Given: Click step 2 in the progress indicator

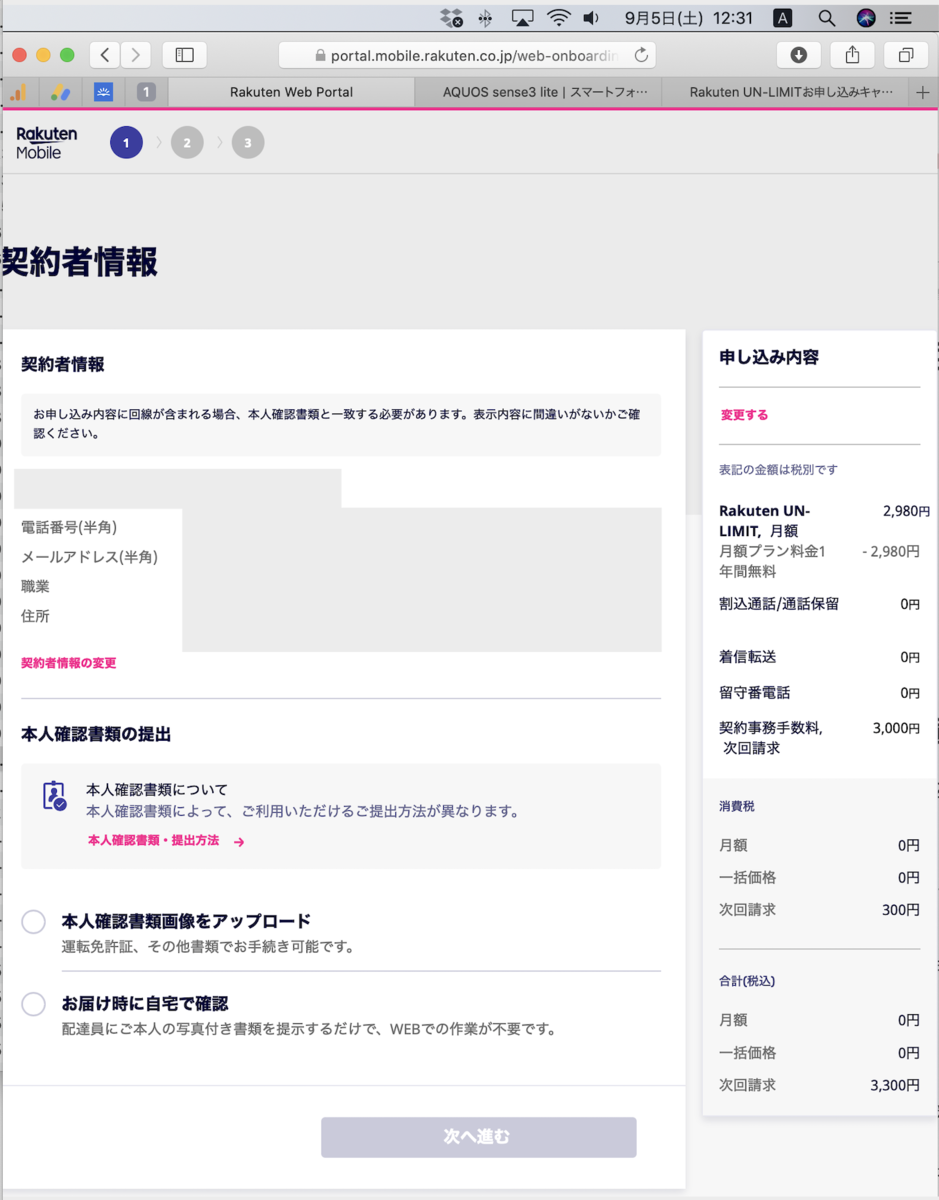Looking at the screenshot, I should (187, 142).
